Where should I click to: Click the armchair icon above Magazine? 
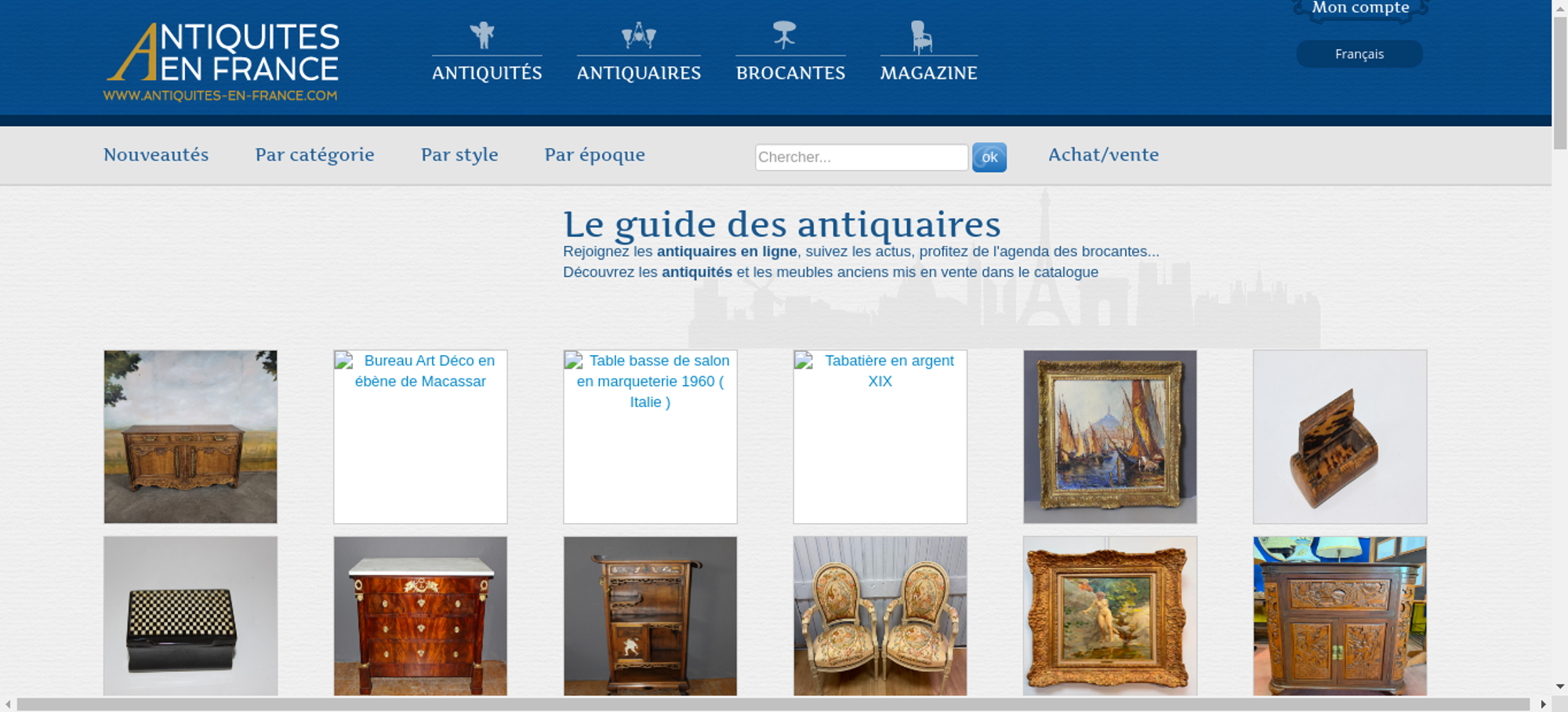coord(921,37)
